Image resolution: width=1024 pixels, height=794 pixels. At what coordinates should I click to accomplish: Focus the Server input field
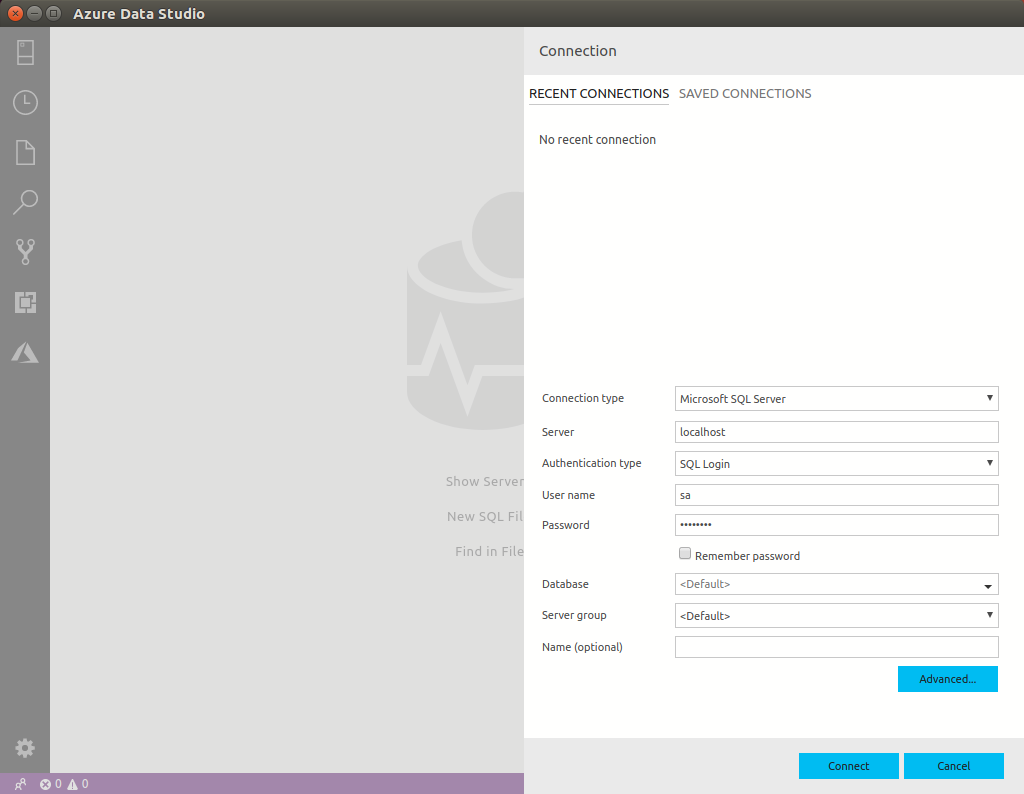[837, 432]
